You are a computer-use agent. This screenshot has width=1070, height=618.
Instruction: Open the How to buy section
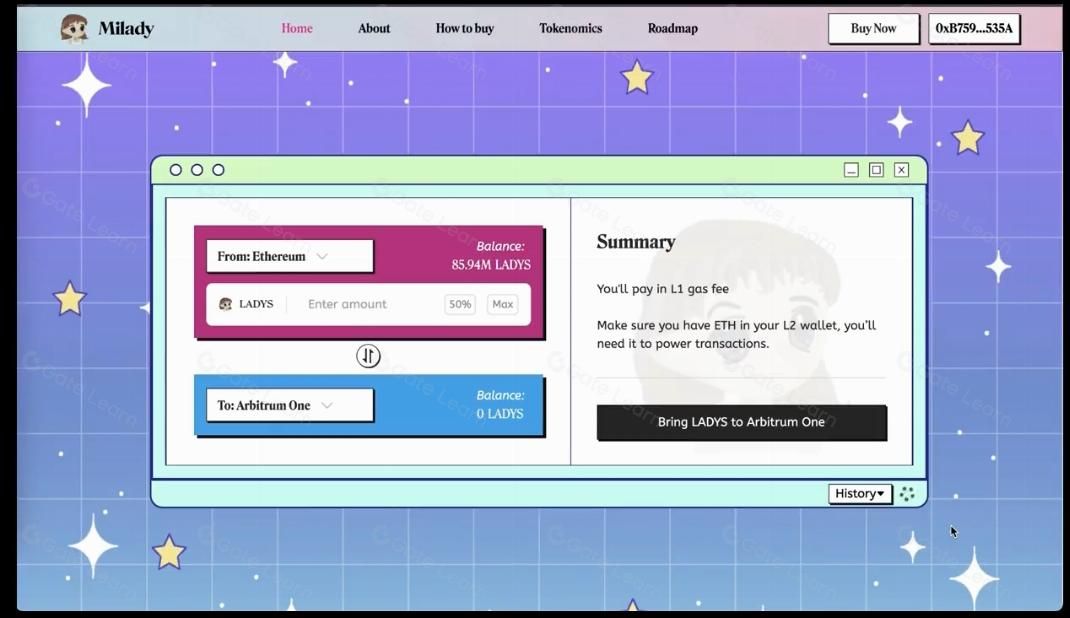tap(465, 29)
